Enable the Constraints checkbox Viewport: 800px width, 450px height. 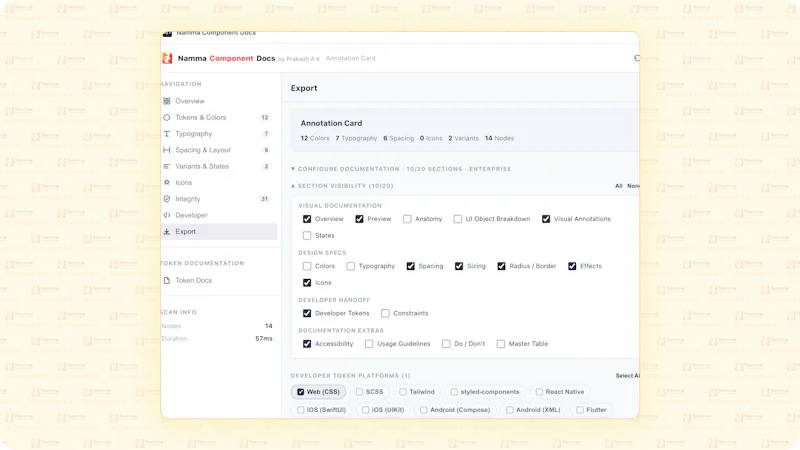click(385, 313)
